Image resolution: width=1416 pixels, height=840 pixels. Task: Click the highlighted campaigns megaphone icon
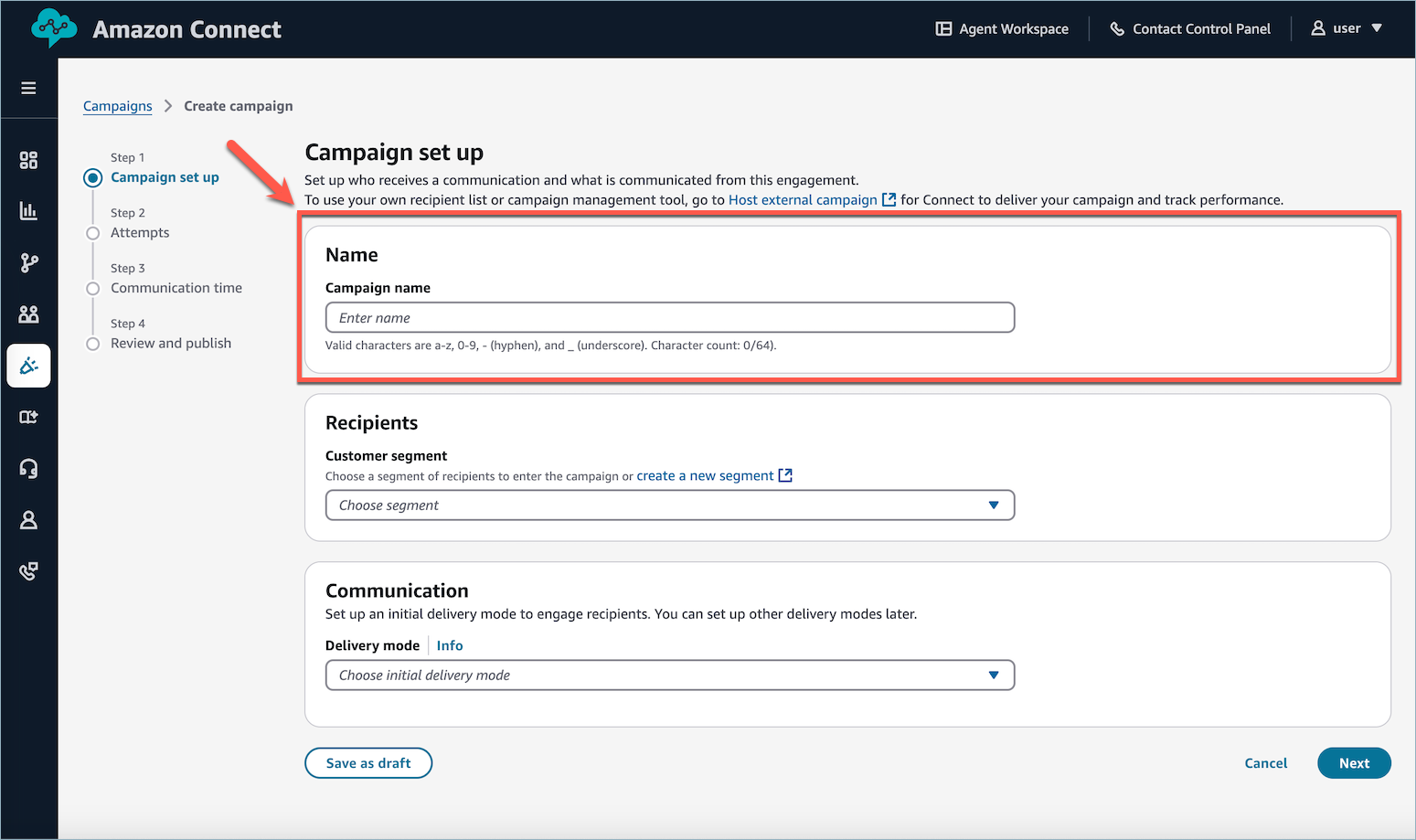click(x=28, y=365)
